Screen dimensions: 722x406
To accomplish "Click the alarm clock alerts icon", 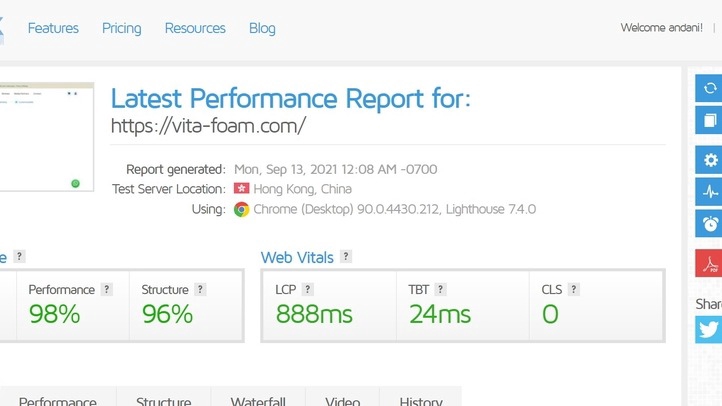I will point(709,223).
